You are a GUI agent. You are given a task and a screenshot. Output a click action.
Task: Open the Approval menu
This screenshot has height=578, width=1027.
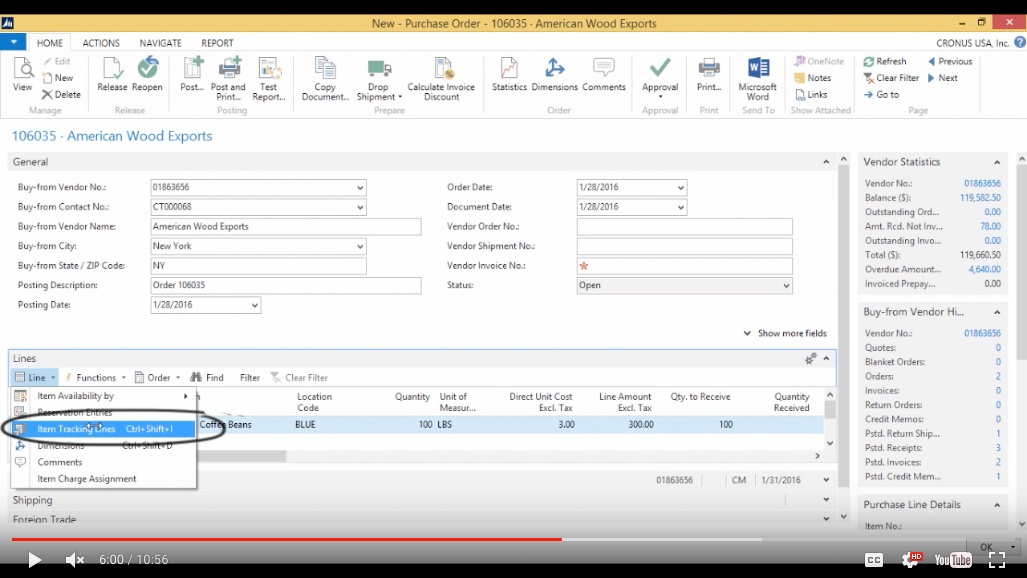click(x=660, y=79)
